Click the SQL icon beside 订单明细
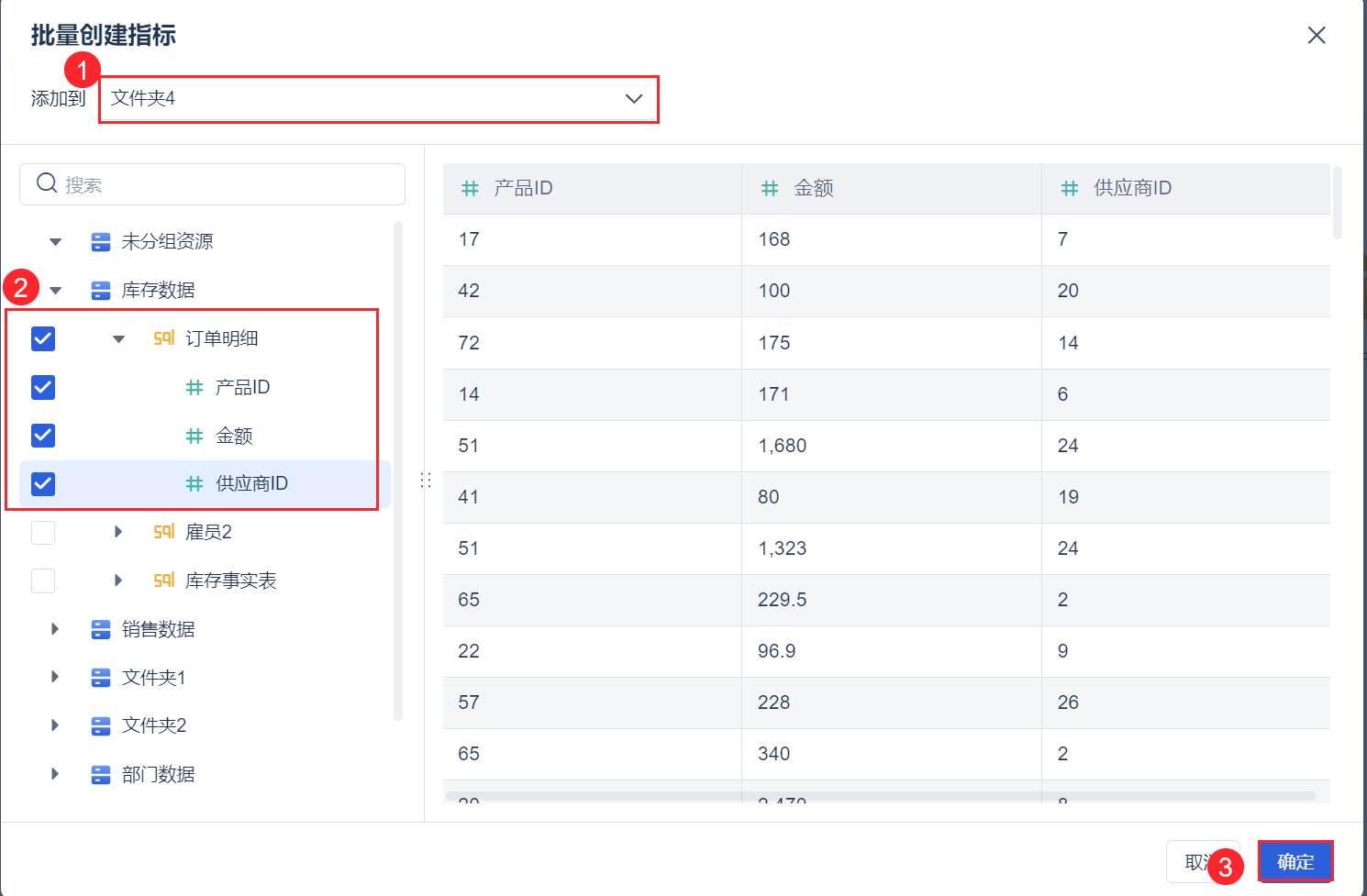1367x896 pixels. pos(163,338)
